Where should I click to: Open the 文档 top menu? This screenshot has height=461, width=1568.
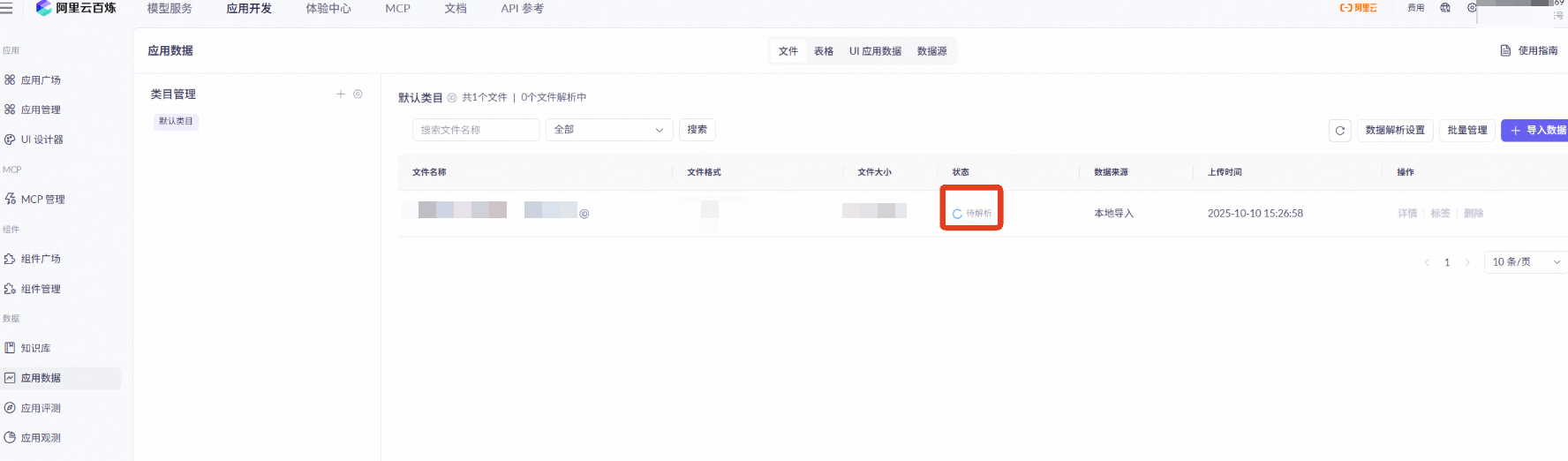pyautogui.click(x=456, y=8)
